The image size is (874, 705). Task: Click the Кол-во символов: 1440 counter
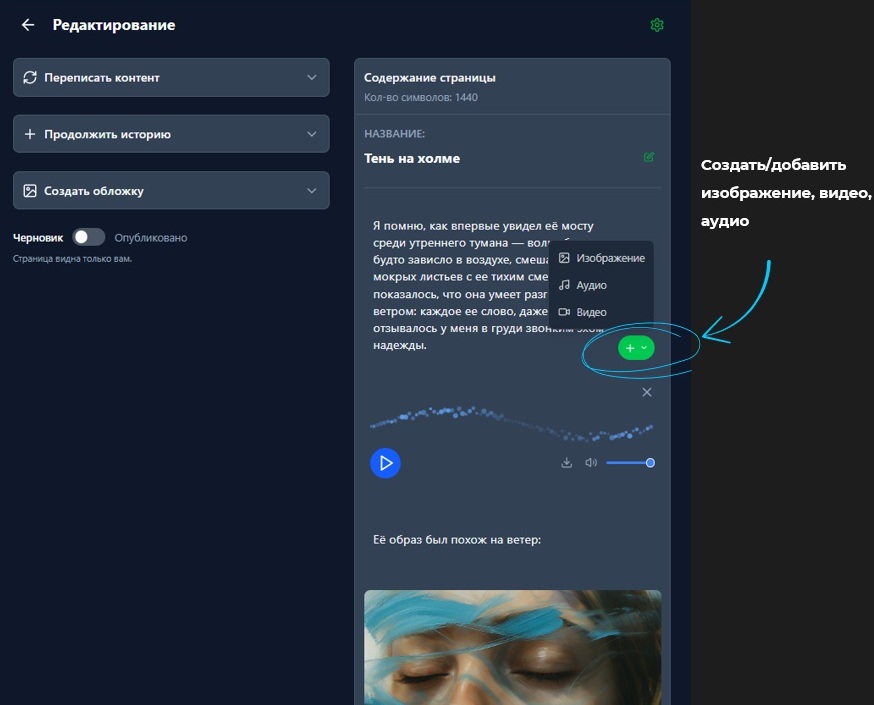(x=421, y=98)
